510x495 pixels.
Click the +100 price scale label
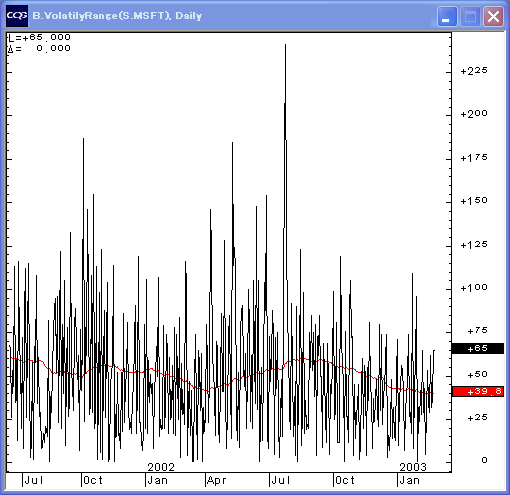[x=474, y=288]
